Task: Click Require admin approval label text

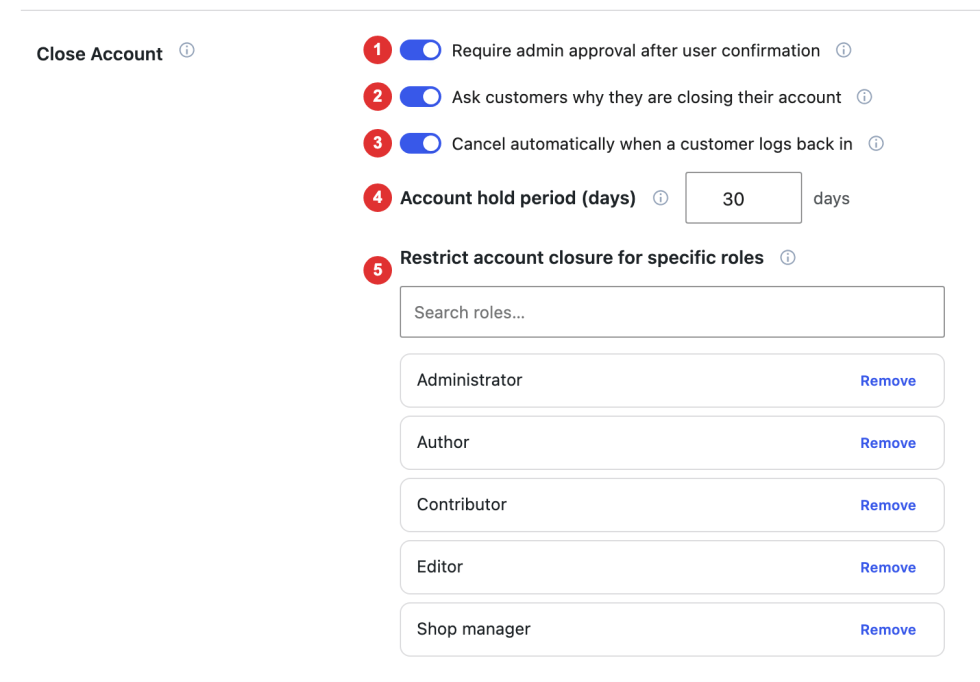Action: pos(636,51)
